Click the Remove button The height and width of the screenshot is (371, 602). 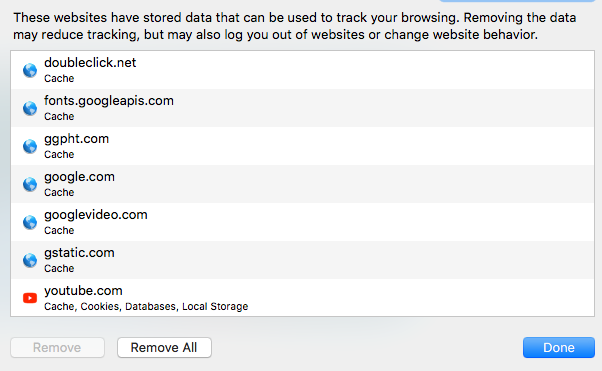click(58, 348)
